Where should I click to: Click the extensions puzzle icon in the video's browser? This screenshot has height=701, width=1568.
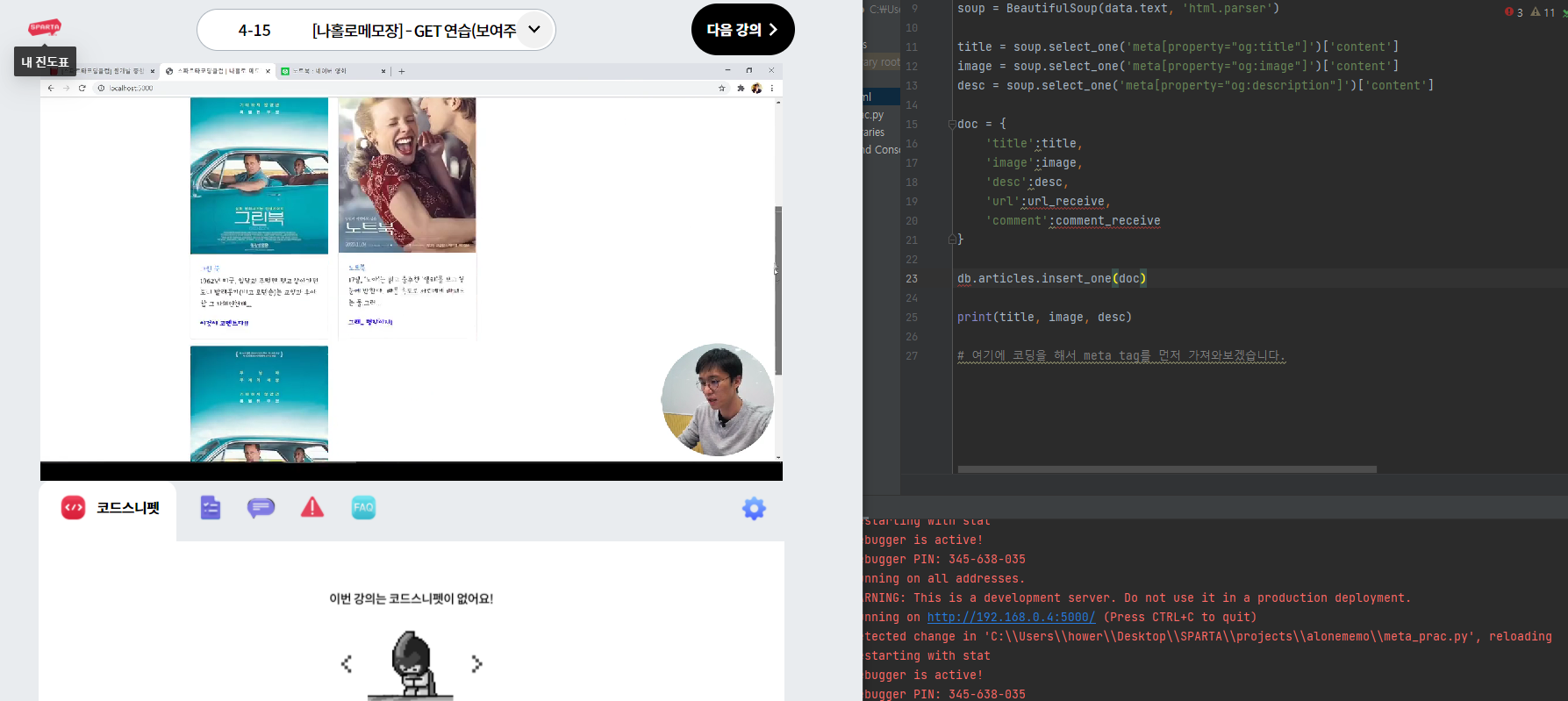tap(741, 88)
